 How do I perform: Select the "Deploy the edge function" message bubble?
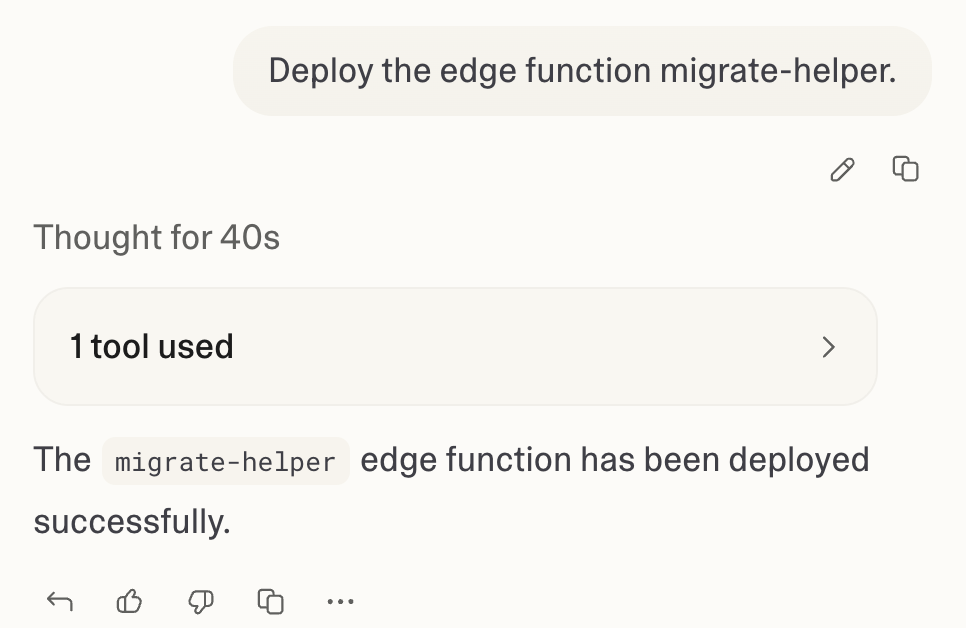(582, 71)
